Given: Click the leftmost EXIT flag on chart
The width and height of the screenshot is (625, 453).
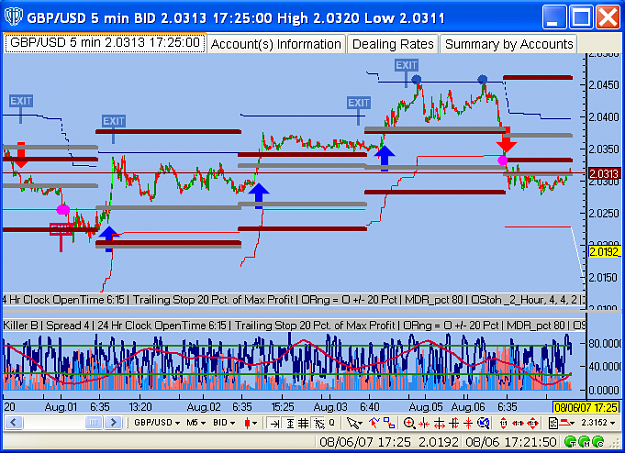Looking at the screenshot, I should click(21, 101).
